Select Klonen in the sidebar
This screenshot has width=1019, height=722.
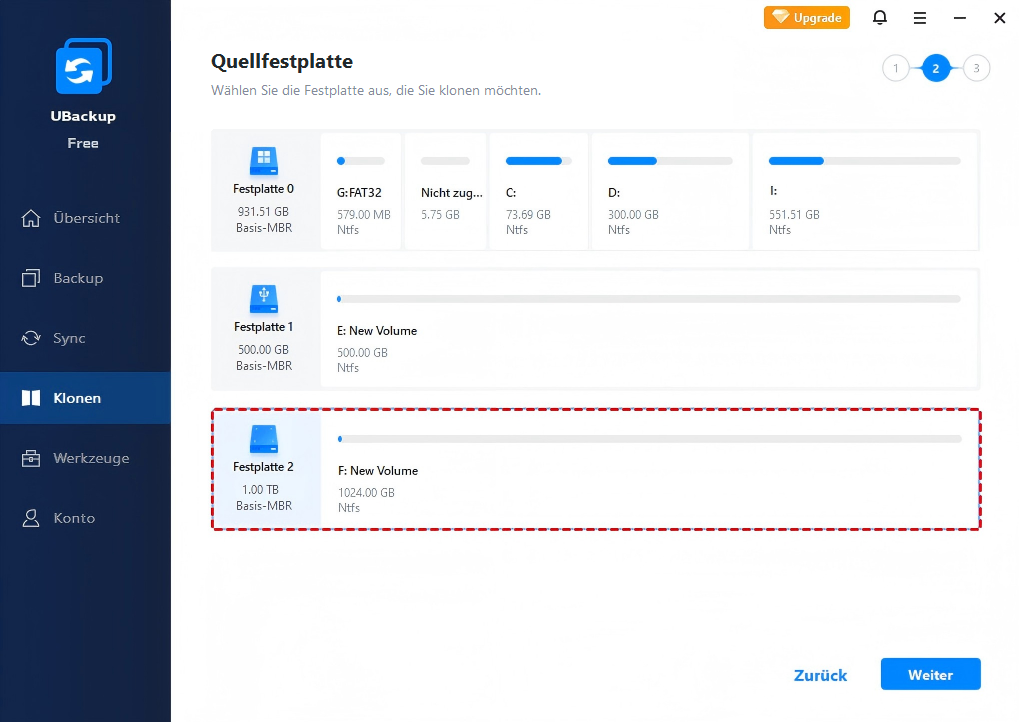click(77, 398)
